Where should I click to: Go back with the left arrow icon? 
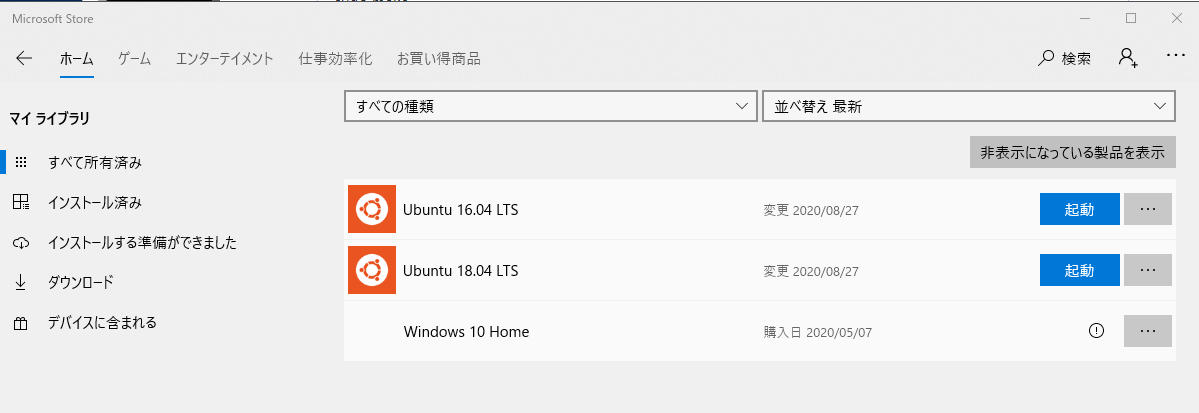pos(24,59)
